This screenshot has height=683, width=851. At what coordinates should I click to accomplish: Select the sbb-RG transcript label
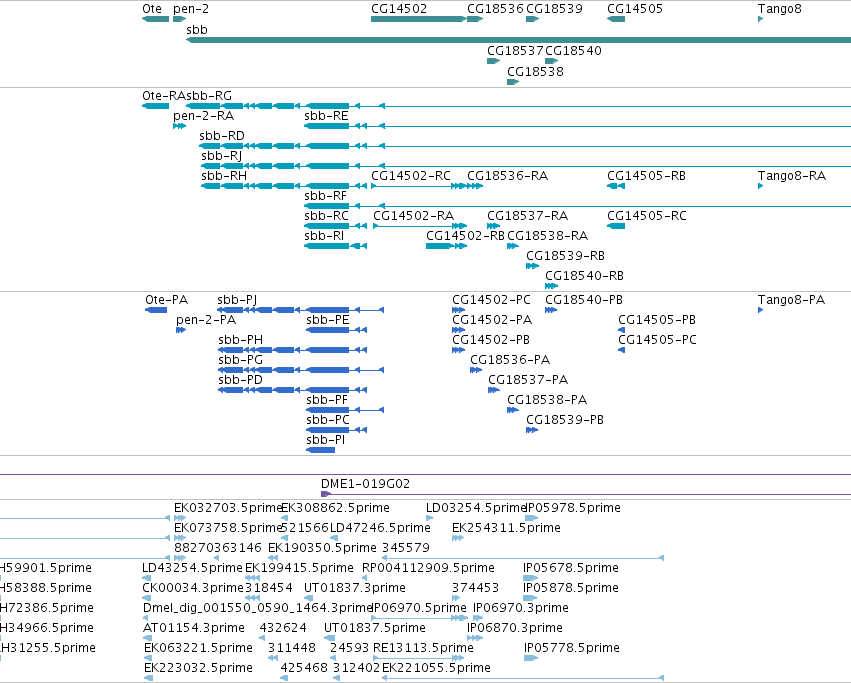coord(209,96)
